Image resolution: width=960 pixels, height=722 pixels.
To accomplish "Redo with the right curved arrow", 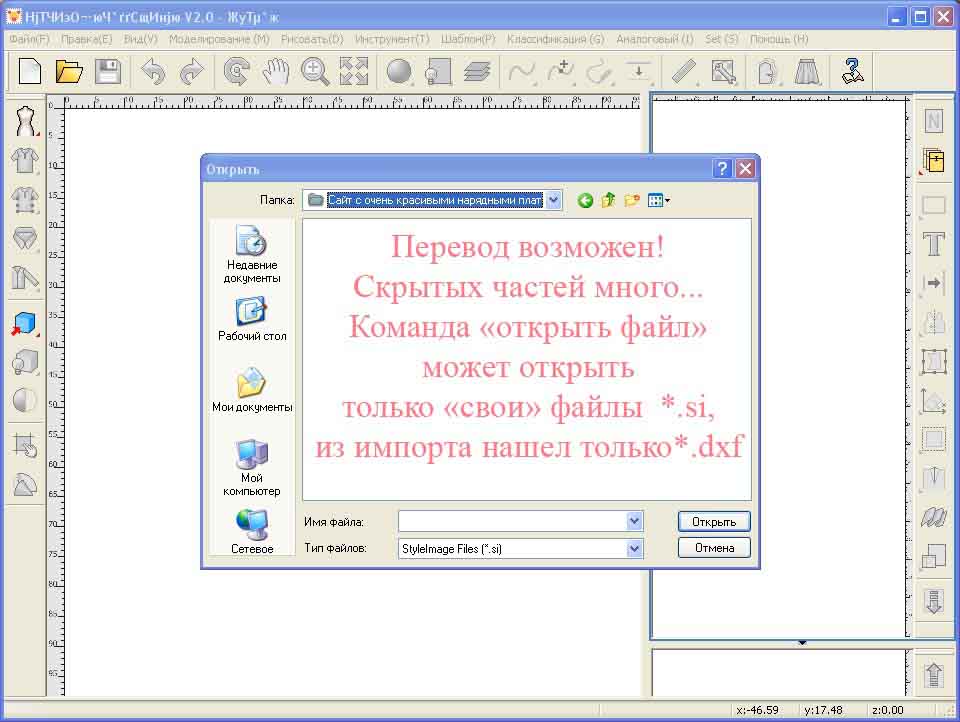I will tap(192, 71).
